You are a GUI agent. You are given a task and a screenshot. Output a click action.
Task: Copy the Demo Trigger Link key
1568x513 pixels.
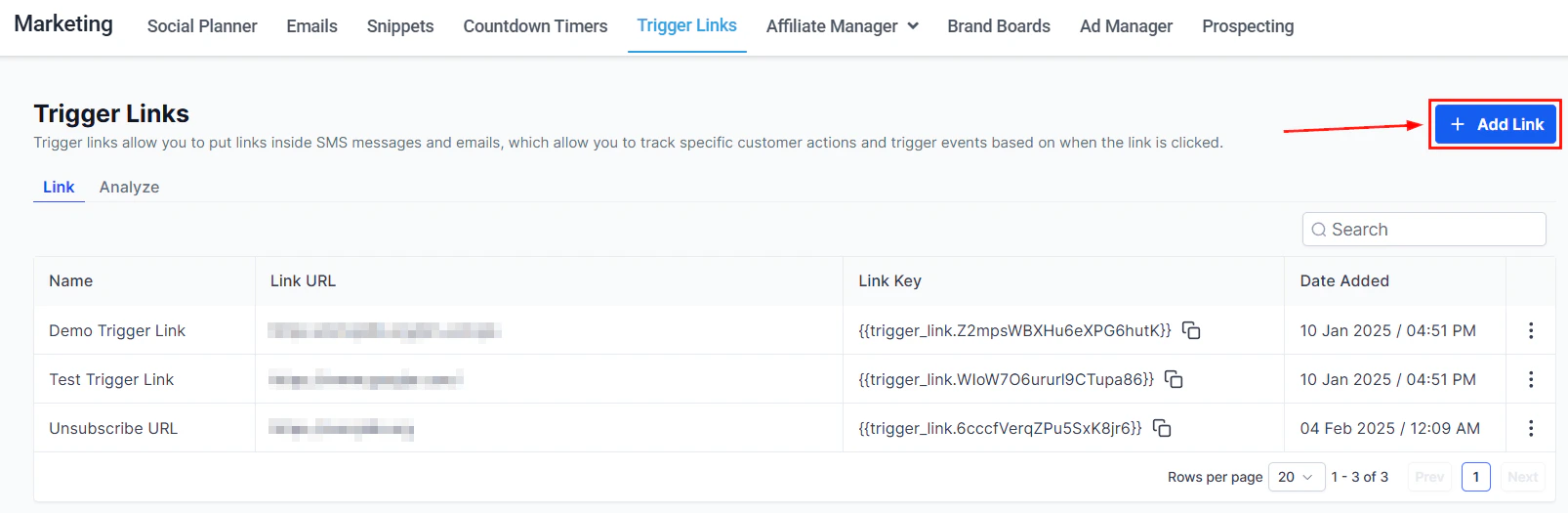[1191, 330]
